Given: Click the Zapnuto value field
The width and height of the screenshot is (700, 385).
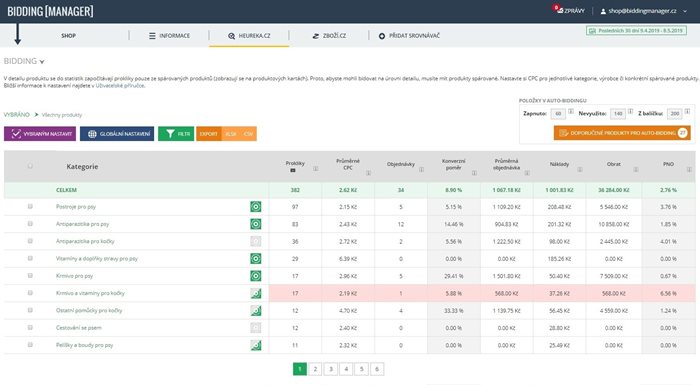Looking at the screenshot, I should [558, 114].
